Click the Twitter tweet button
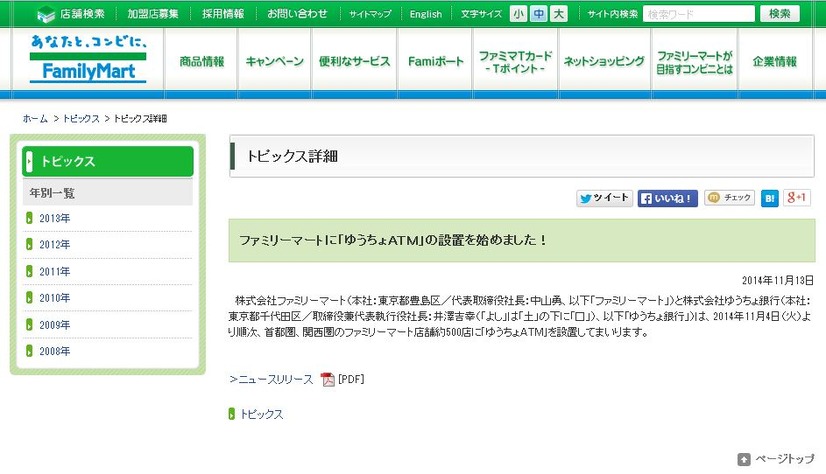Image resolution: width=826 pixels, height=474 pixels. [604, 198]
